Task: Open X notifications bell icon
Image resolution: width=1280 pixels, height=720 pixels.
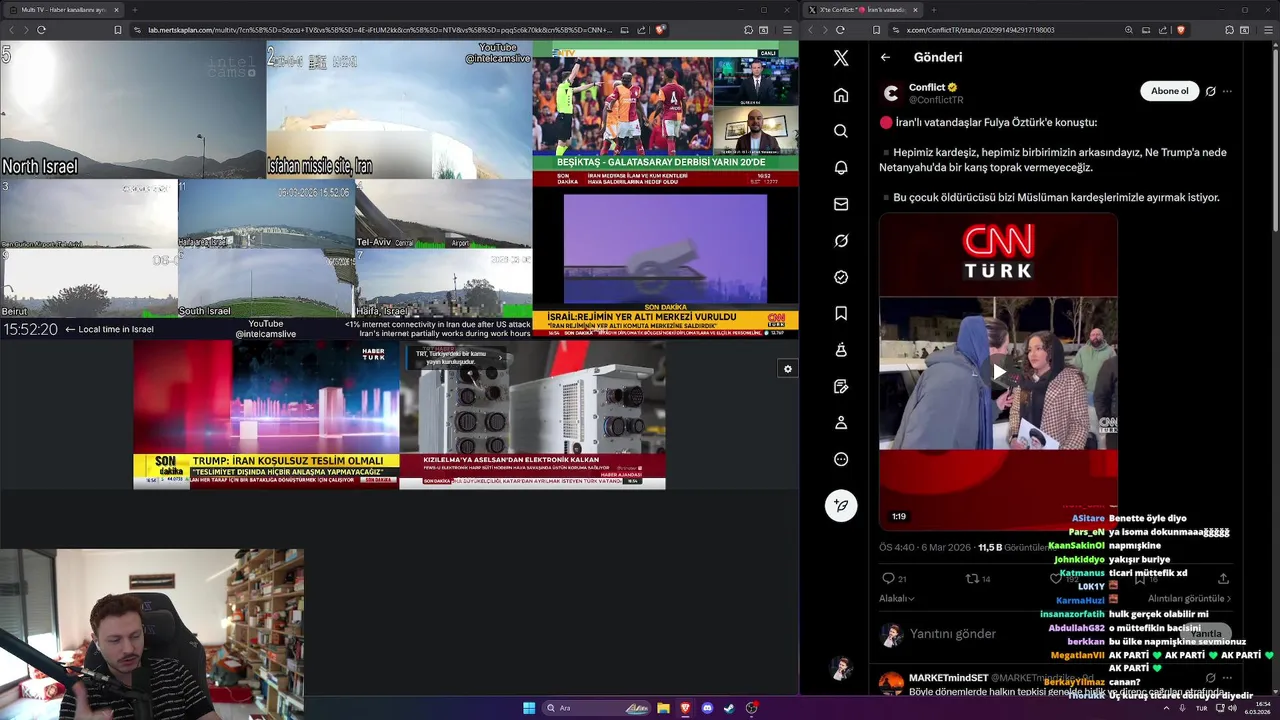Action: 841,168
